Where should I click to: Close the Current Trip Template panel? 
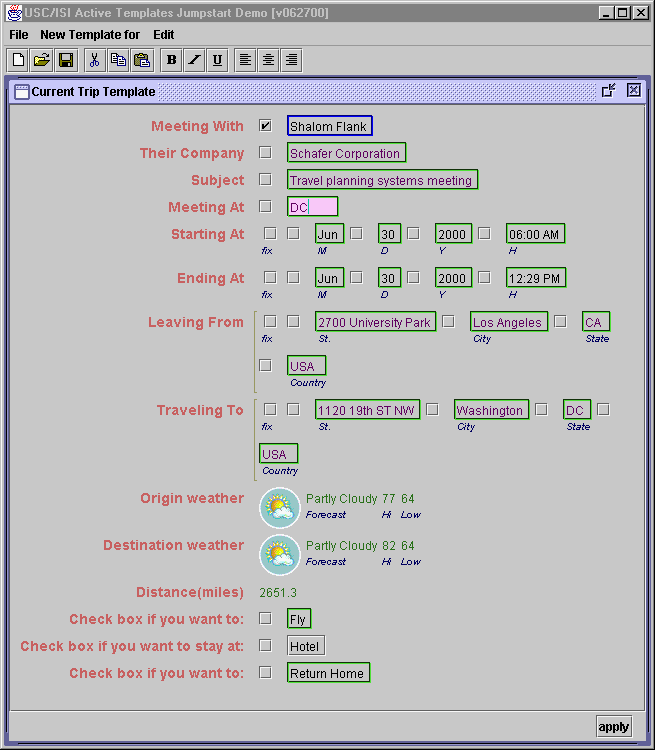point(633,90)
